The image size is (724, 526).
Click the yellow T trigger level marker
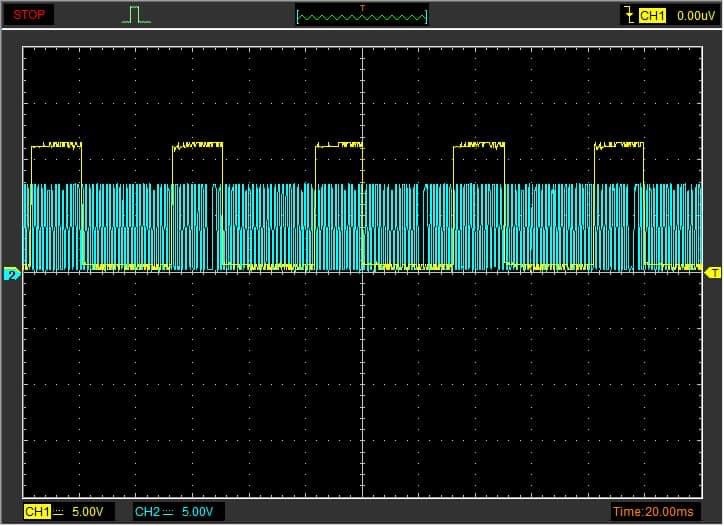713,273
